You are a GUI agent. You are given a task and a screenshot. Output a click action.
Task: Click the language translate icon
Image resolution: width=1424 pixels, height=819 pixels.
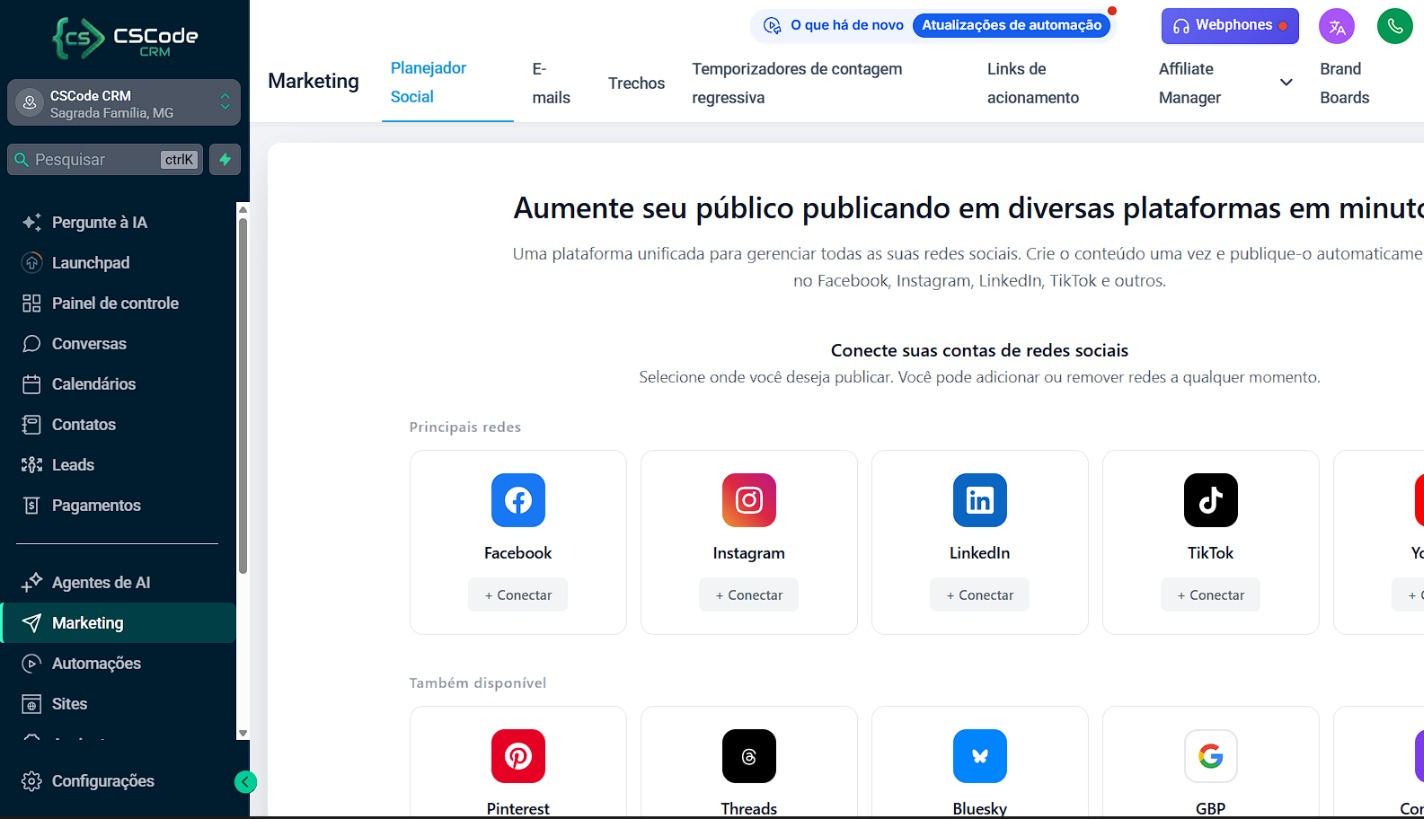point(1337,26)
